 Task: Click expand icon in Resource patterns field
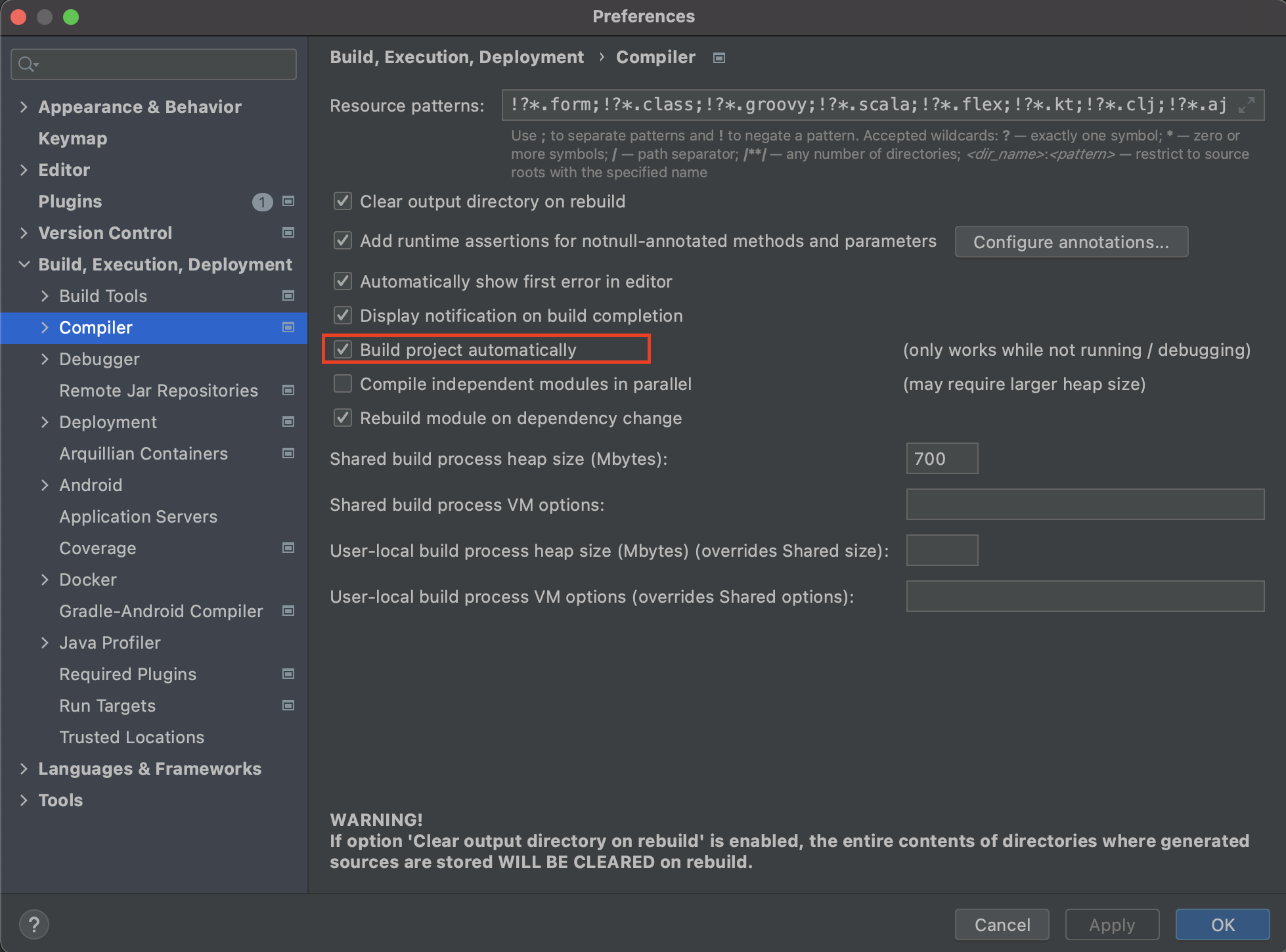(1246, 105)
